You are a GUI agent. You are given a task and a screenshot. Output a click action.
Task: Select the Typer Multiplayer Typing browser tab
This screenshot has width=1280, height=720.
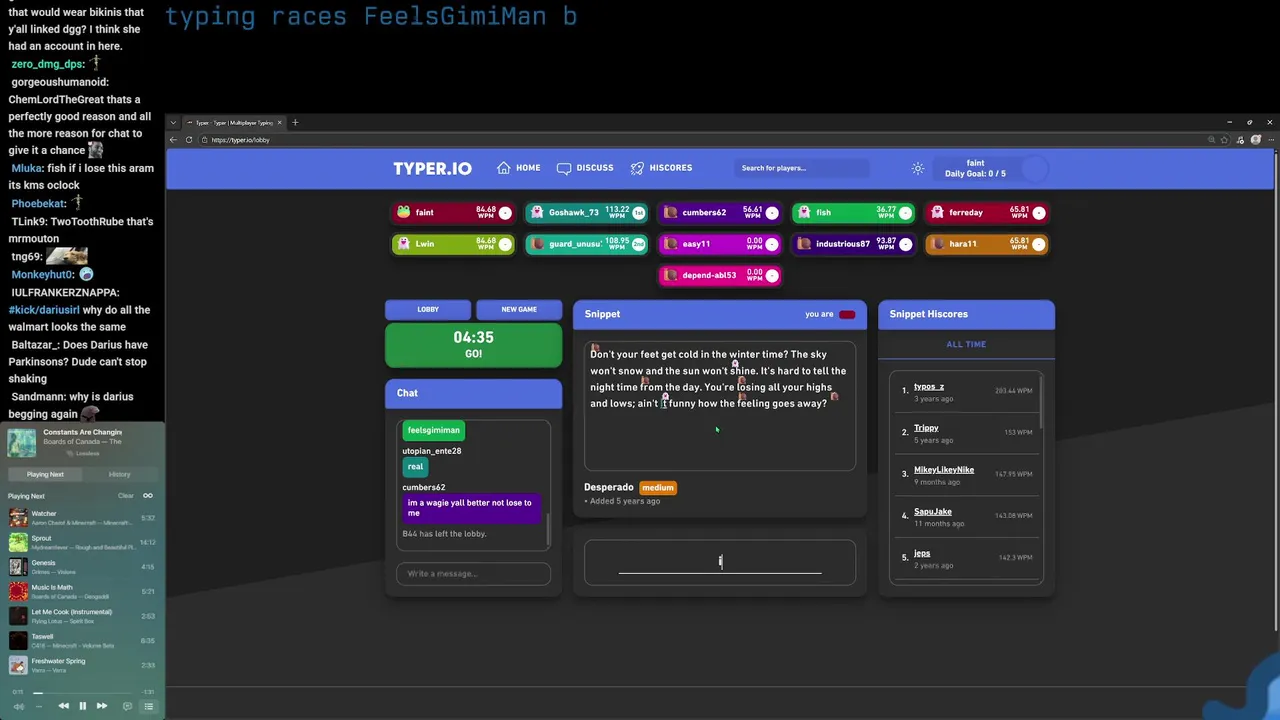[235, 123]
